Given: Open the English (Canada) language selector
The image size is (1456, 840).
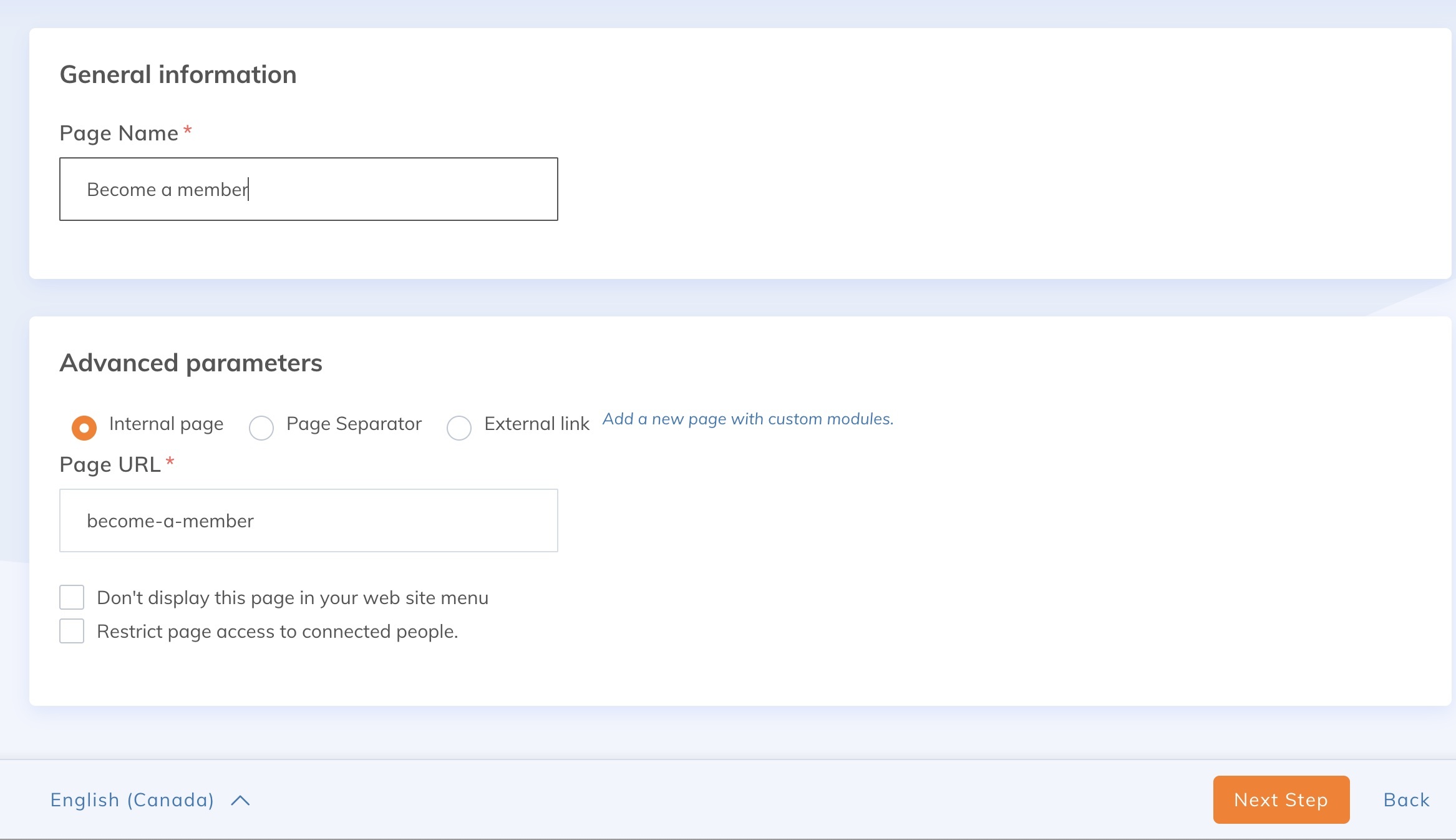Looking at the screenshot, I should pyautogui.click(x=132, y=799).
